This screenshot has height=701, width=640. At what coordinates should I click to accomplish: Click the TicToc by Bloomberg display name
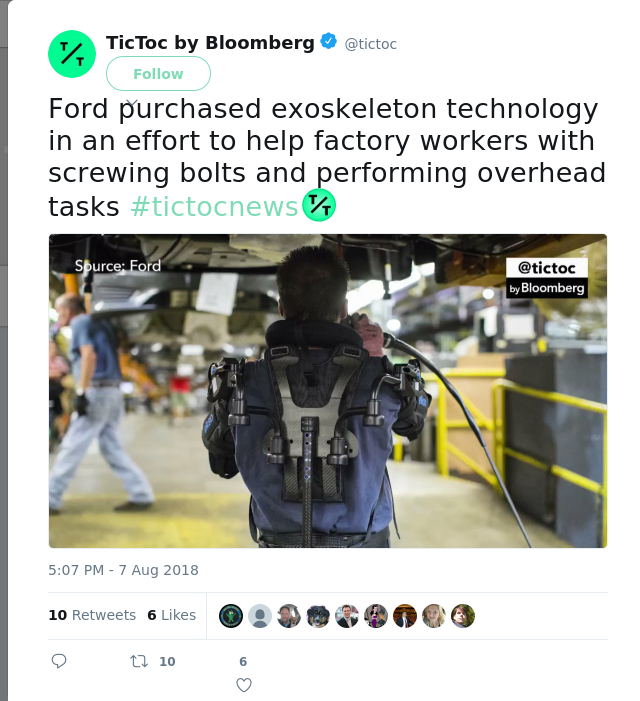(x=210, y=43)
